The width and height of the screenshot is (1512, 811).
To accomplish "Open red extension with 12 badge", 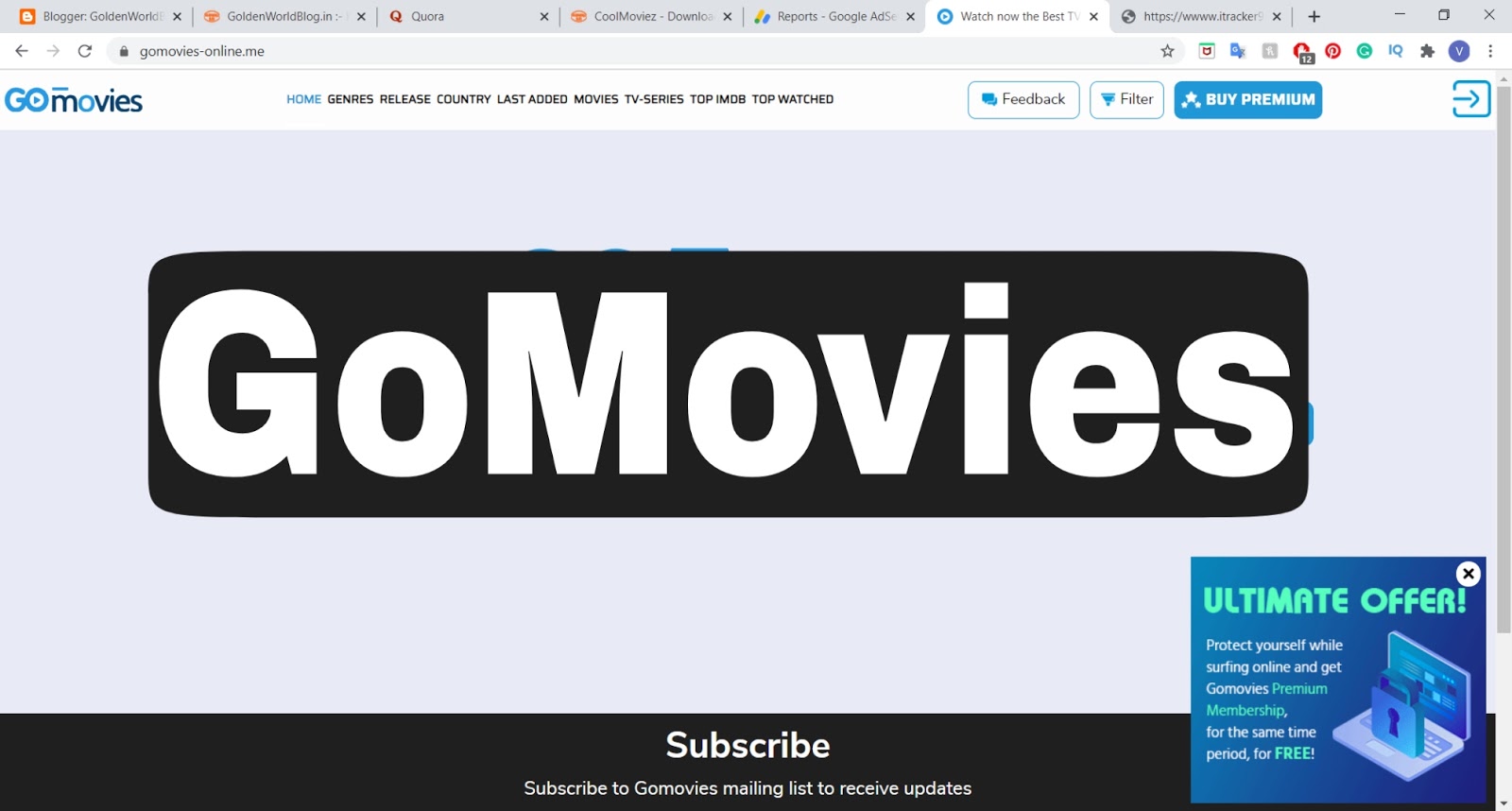I will click(1302, 52).
